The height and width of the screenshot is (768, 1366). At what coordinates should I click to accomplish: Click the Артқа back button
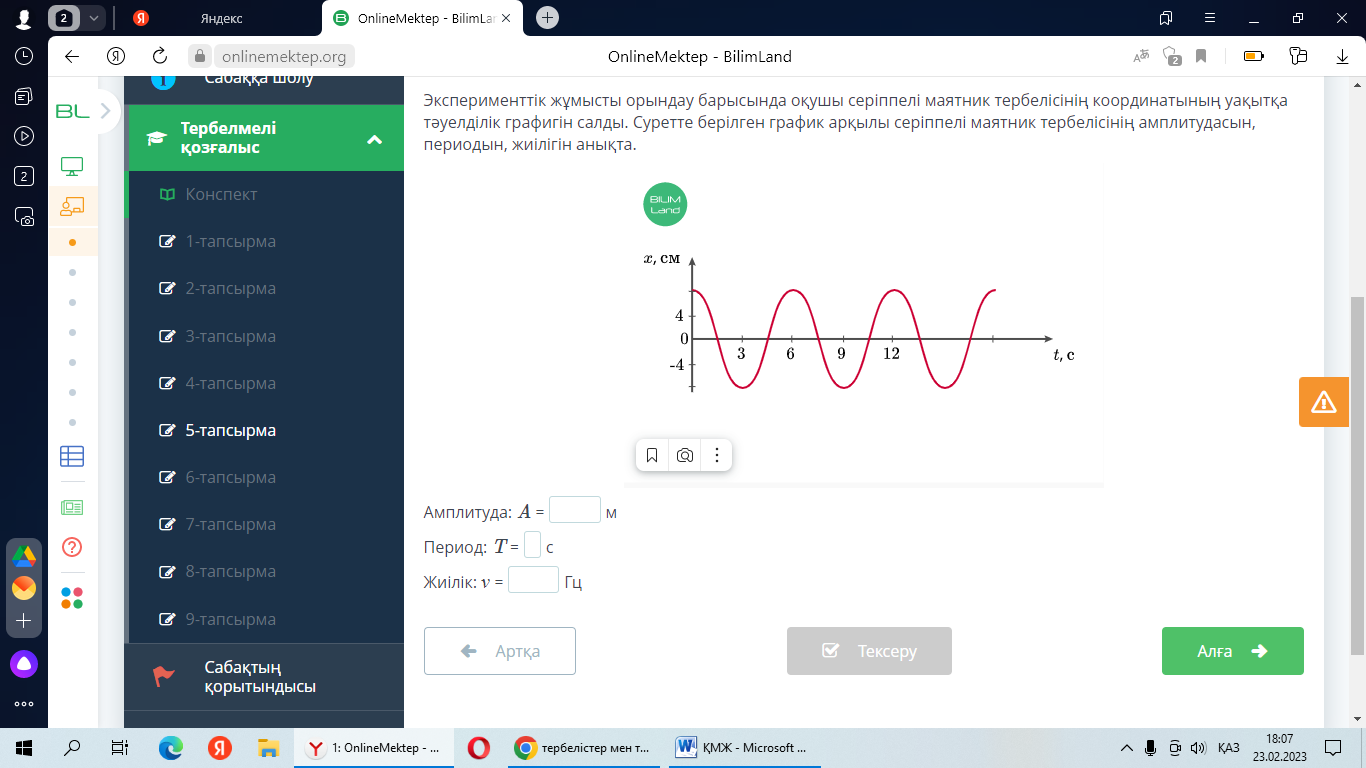click(500, 651)
